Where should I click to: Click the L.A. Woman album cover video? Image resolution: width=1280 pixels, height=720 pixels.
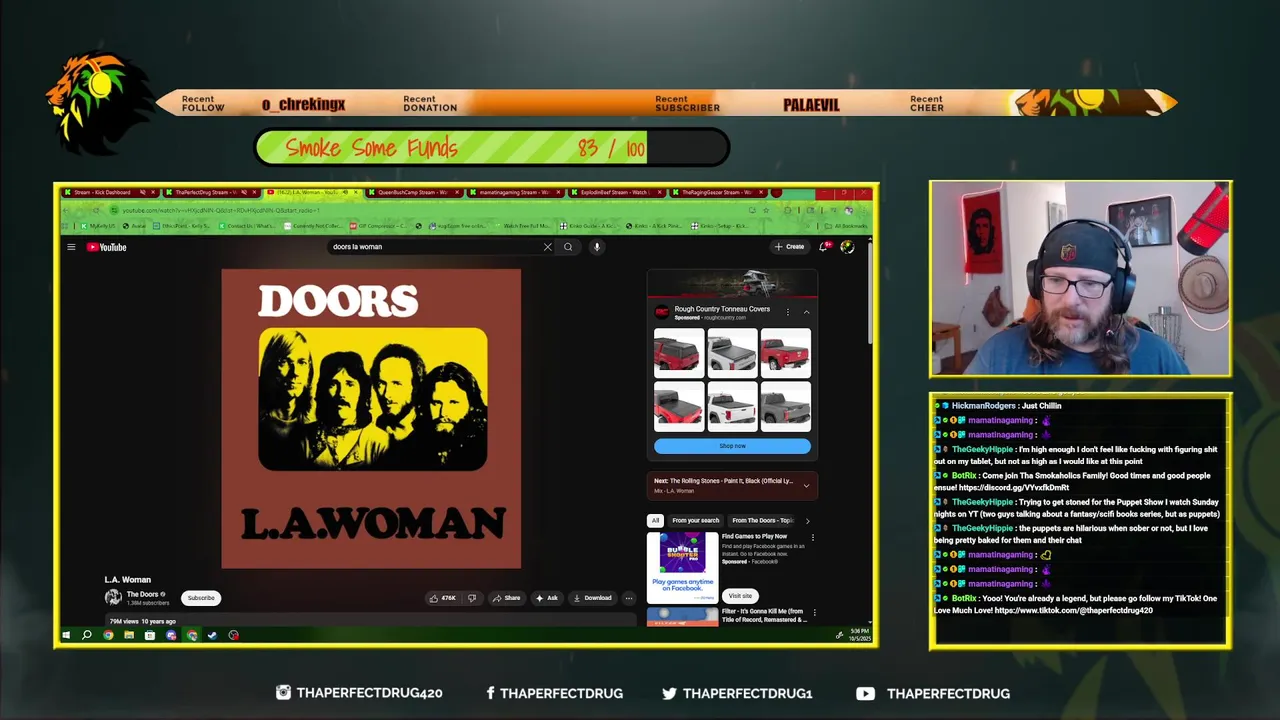tap(371, 419)
